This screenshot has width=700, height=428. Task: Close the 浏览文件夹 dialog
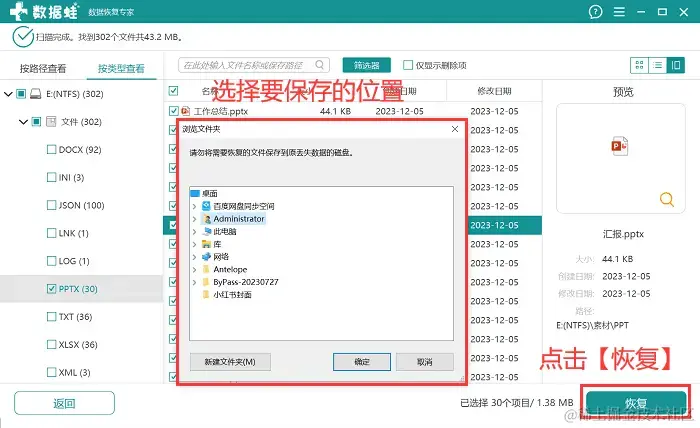point(455,129)
